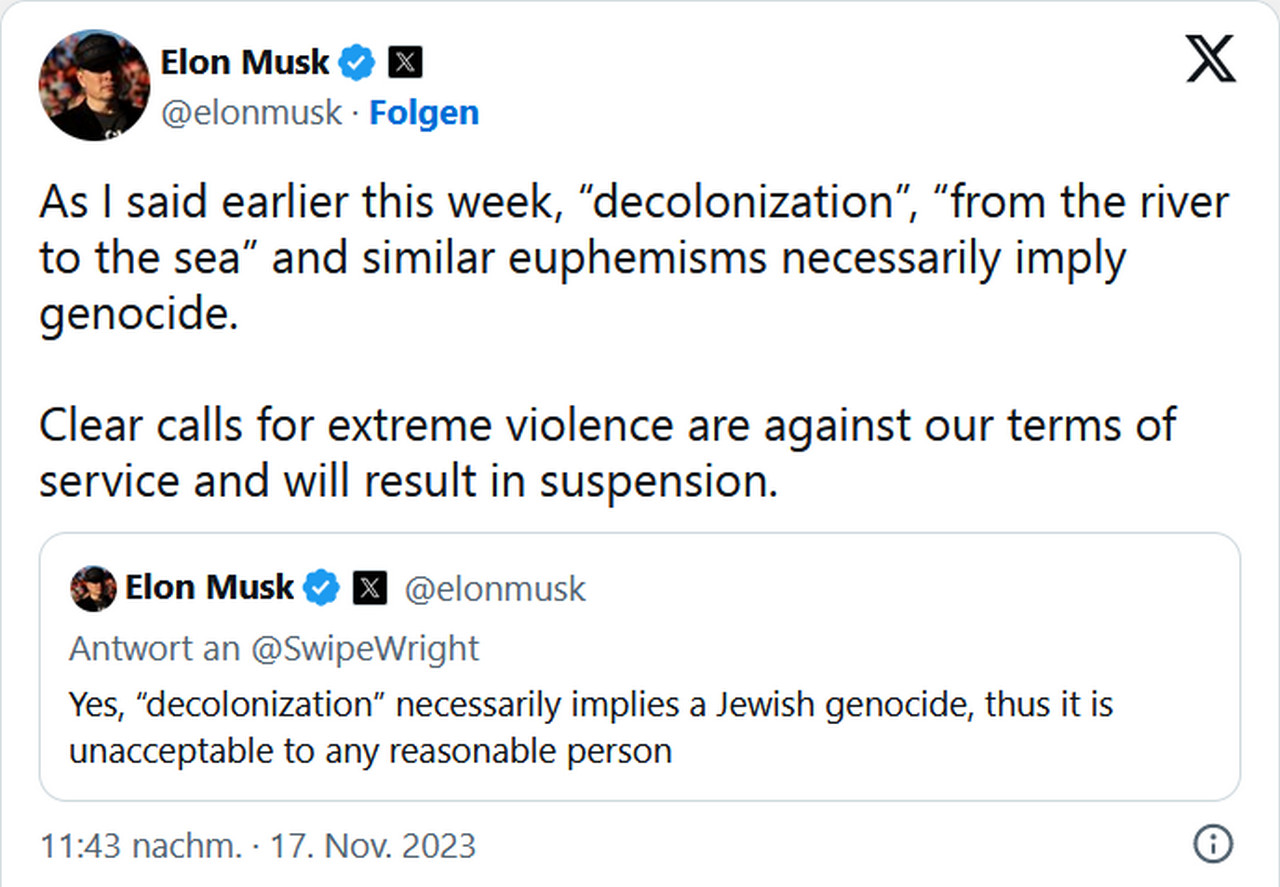
Task: Open the tweet info icon at the bottom right
Action: (1212, 846)
